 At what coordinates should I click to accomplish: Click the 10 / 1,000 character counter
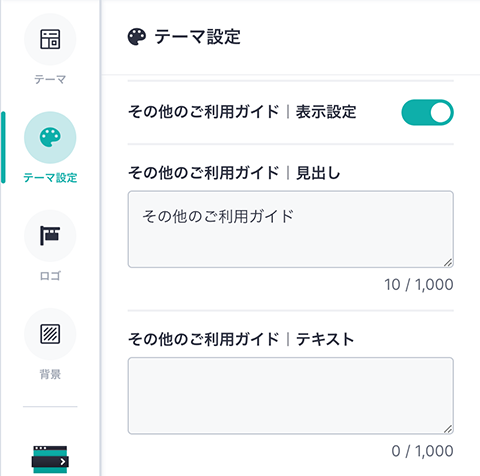coord(419,285)
